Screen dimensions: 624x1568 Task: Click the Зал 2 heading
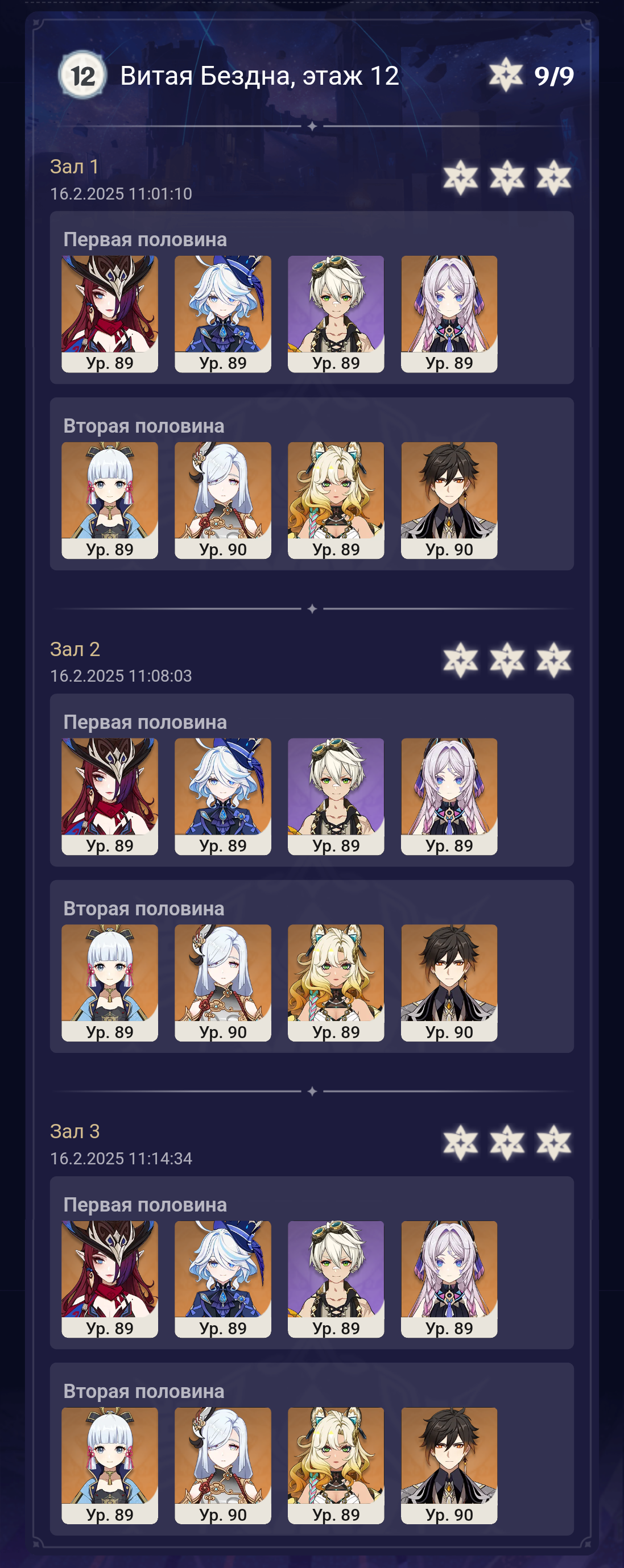pos(75,649)
